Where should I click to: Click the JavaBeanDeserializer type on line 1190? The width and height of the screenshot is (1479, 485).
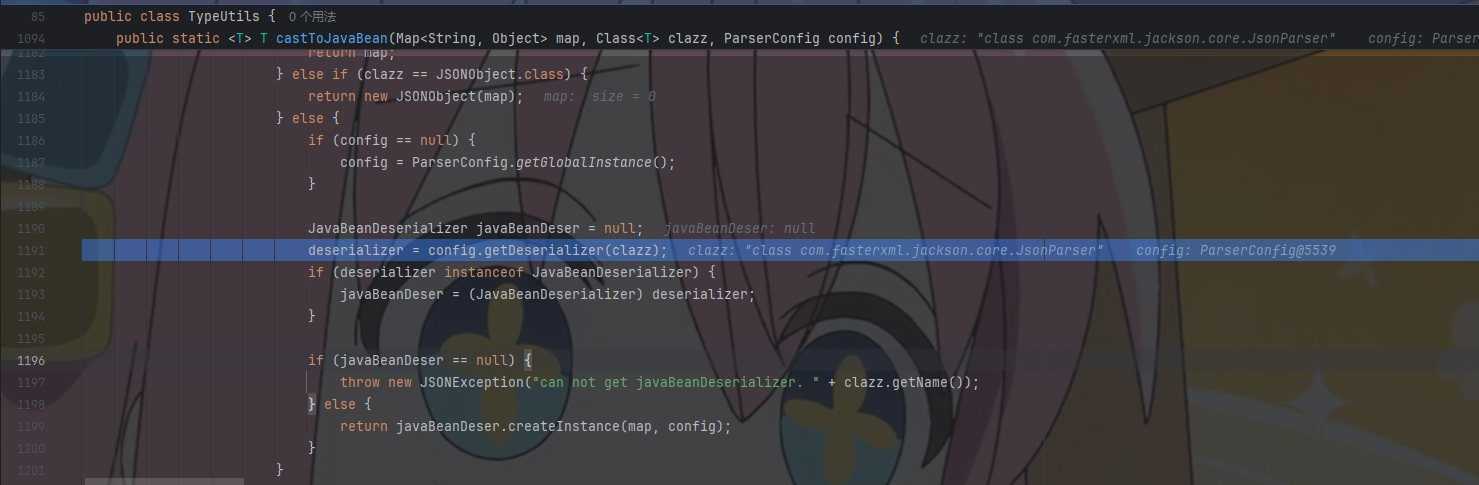pyautogui.click(x=388, y=228)
